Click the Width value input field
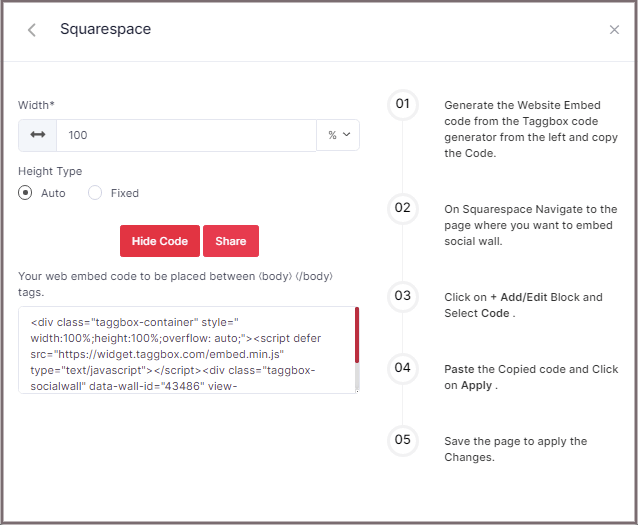Image resolution: width=638 pixels, height=525 pixels. [185, 135]
